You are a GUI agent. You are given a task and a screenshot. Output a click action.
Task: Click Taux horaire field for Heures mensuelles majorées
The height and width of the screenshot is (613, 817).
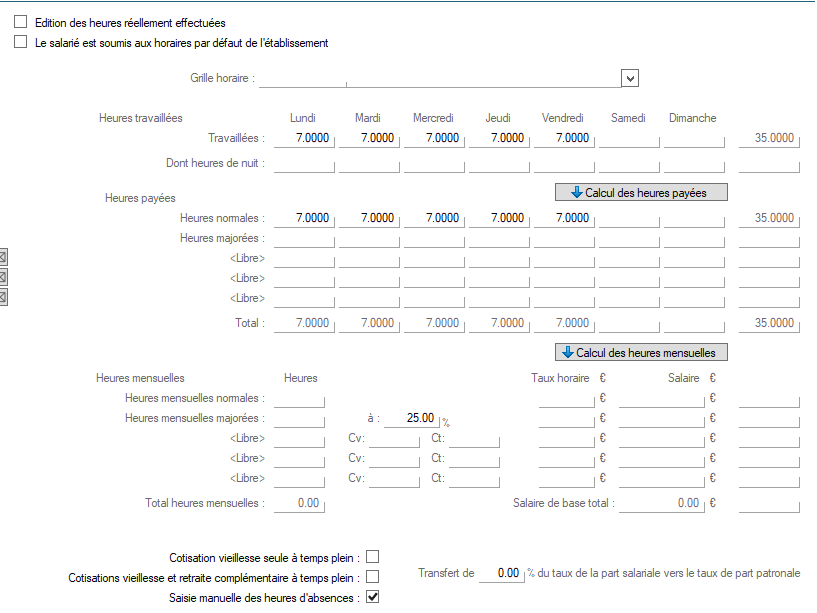click(566, 418)
